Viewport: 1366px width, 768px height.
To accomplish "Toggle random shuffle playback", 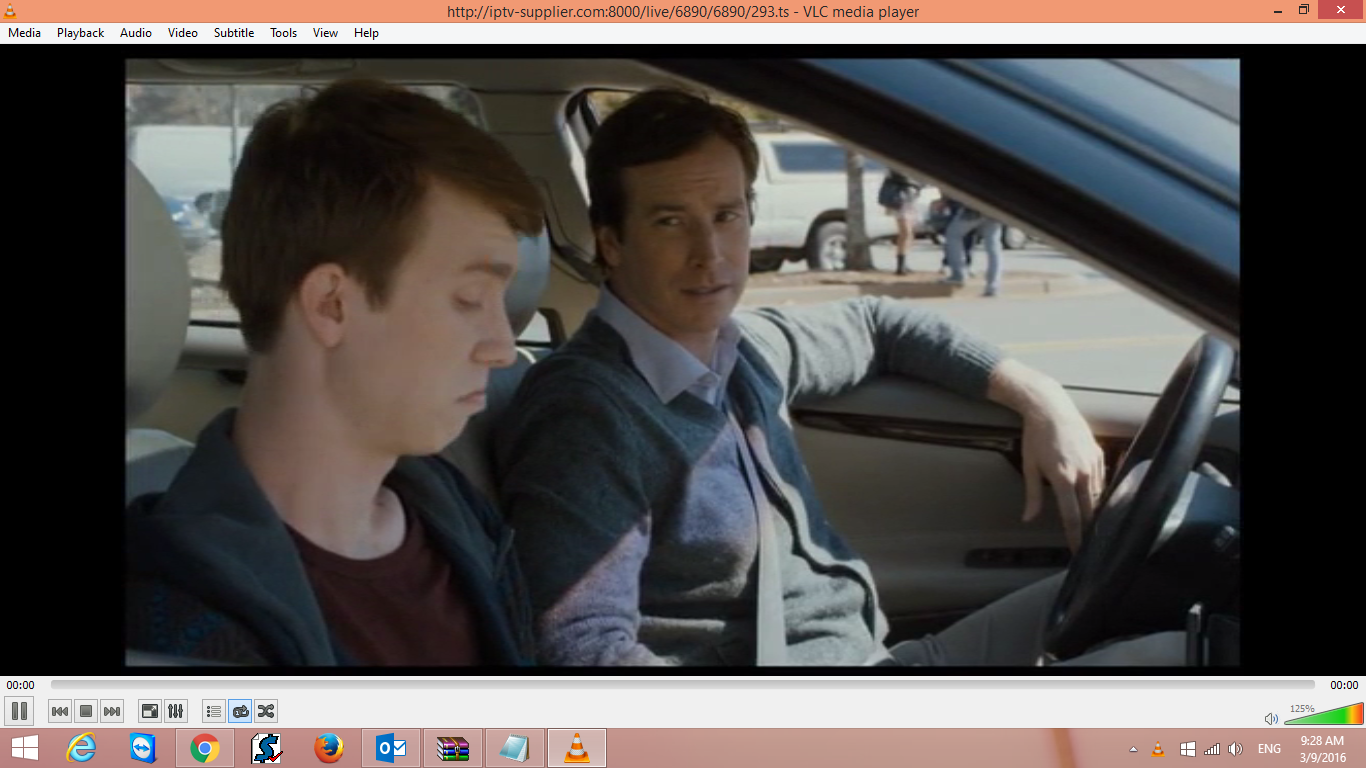I will pyautogui.click(x=266, y=711).
